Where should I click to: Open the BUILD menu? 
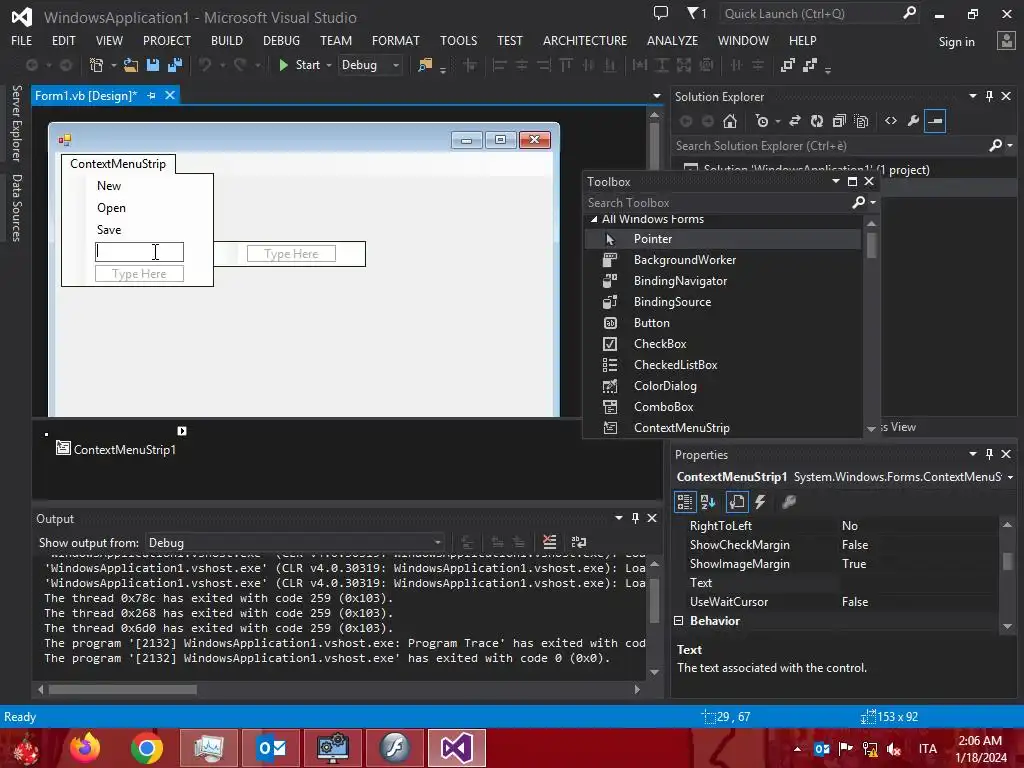227,40
